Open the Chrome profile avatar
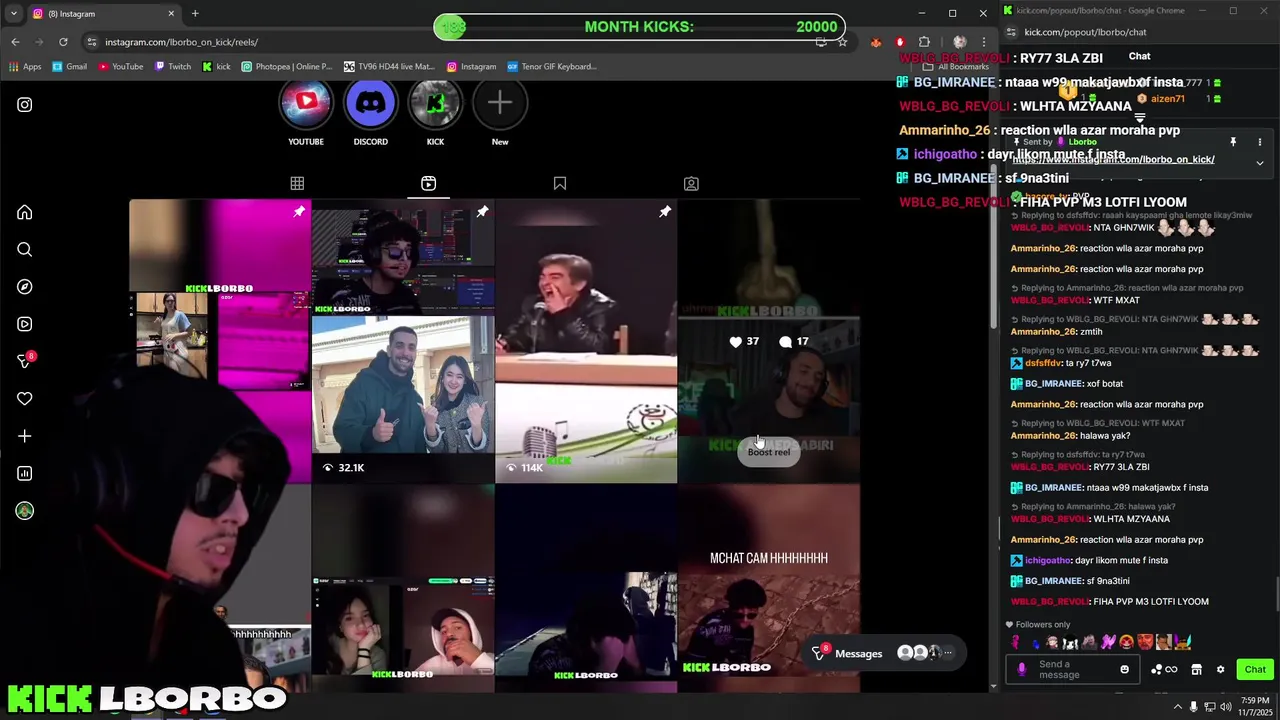This screenshot has width=1280, height=720. pos(960,42)
